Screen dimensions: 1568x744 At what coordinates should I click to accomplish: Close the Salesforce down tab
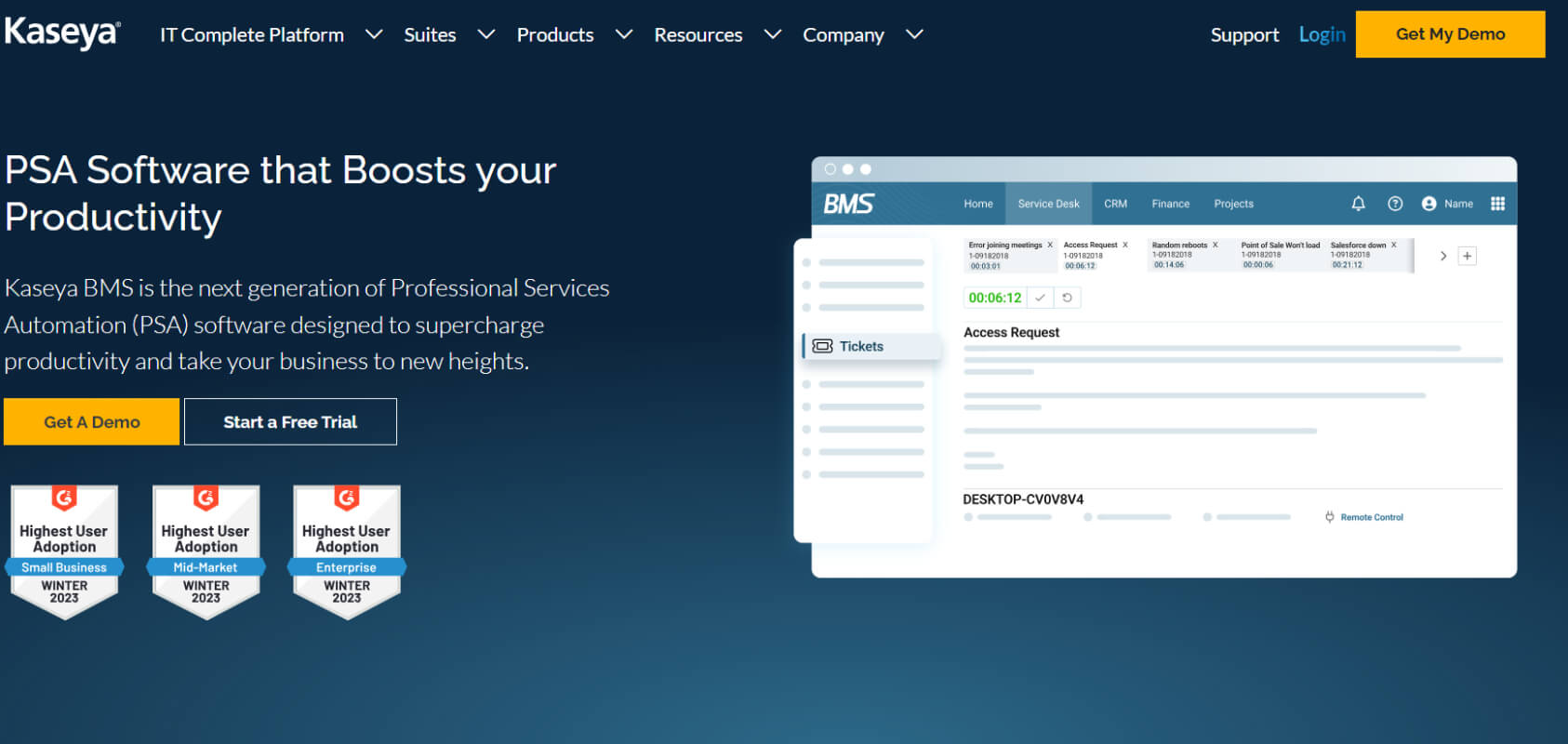[1393, 246]
